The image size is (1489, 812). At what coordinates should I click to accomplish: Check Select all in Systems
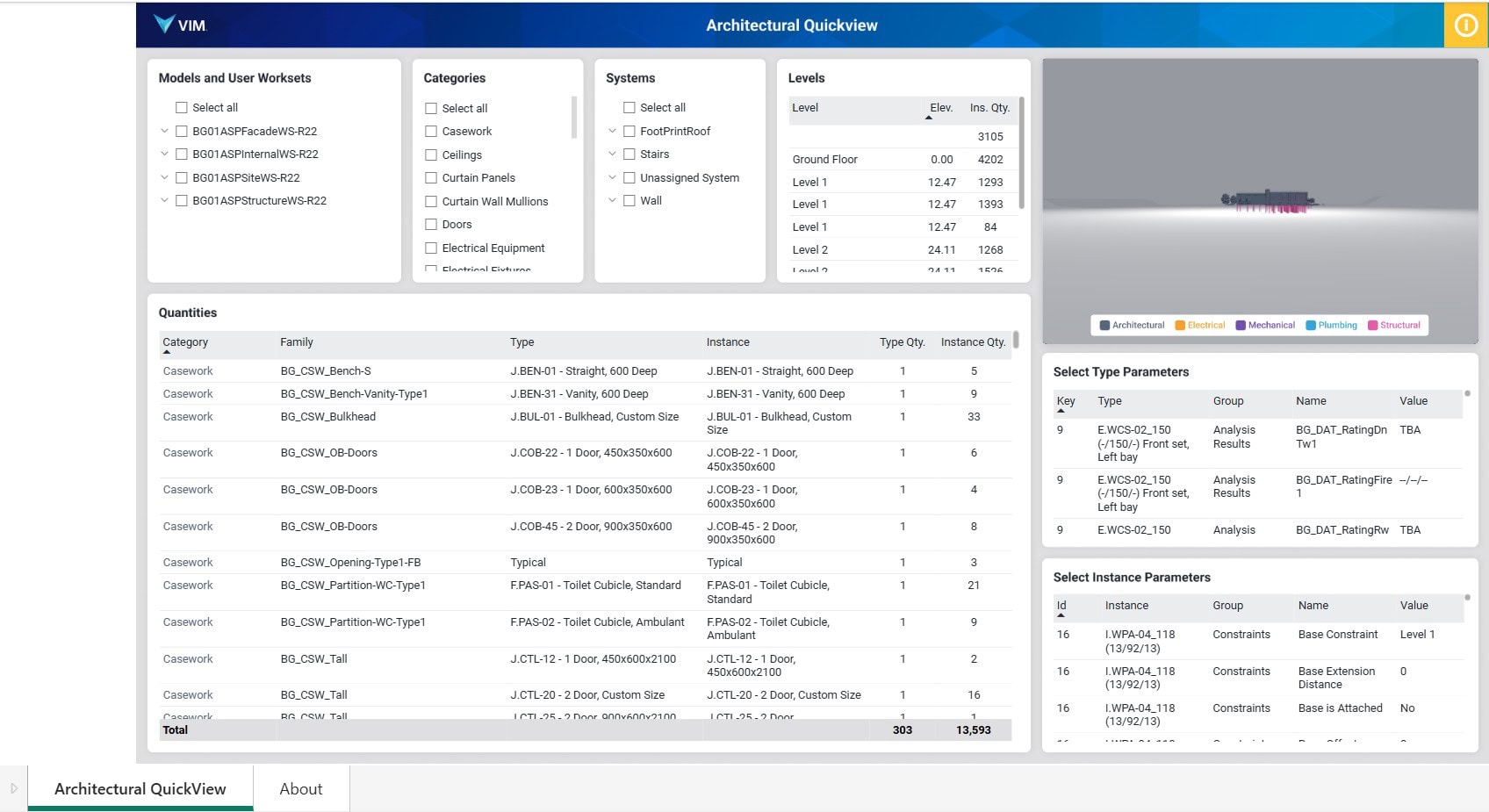[x=629, y=107]
